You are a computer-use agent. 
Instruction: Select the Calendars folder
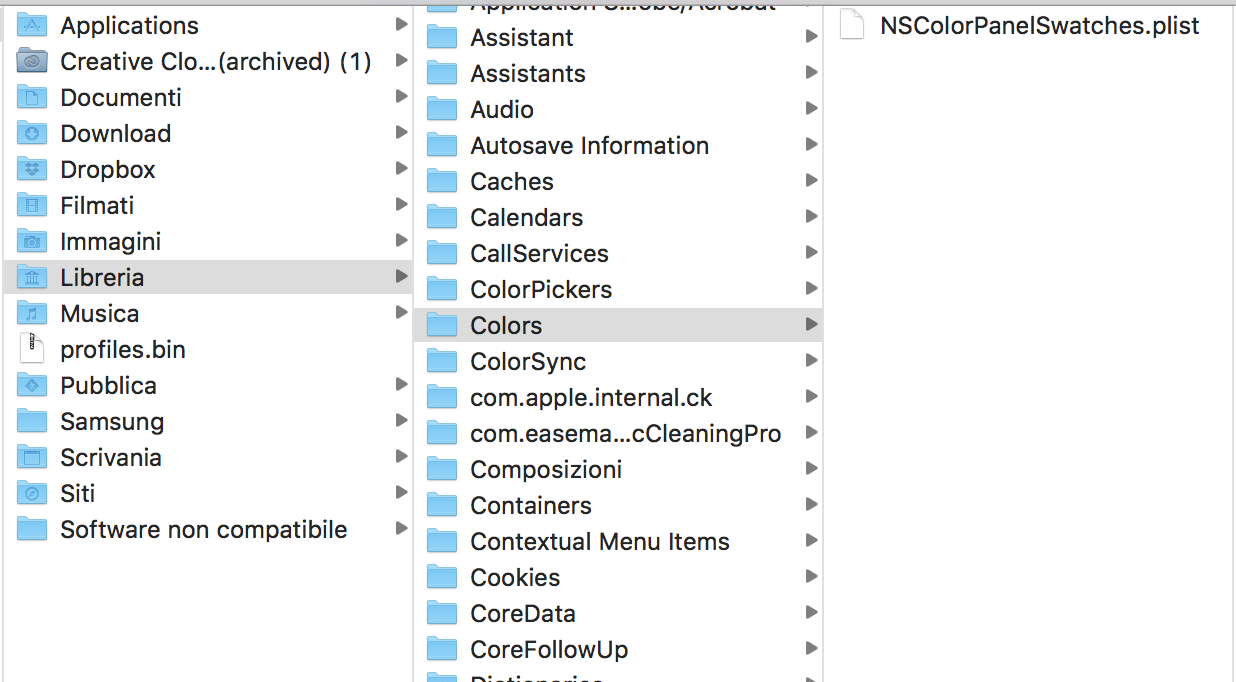[526, 218]
